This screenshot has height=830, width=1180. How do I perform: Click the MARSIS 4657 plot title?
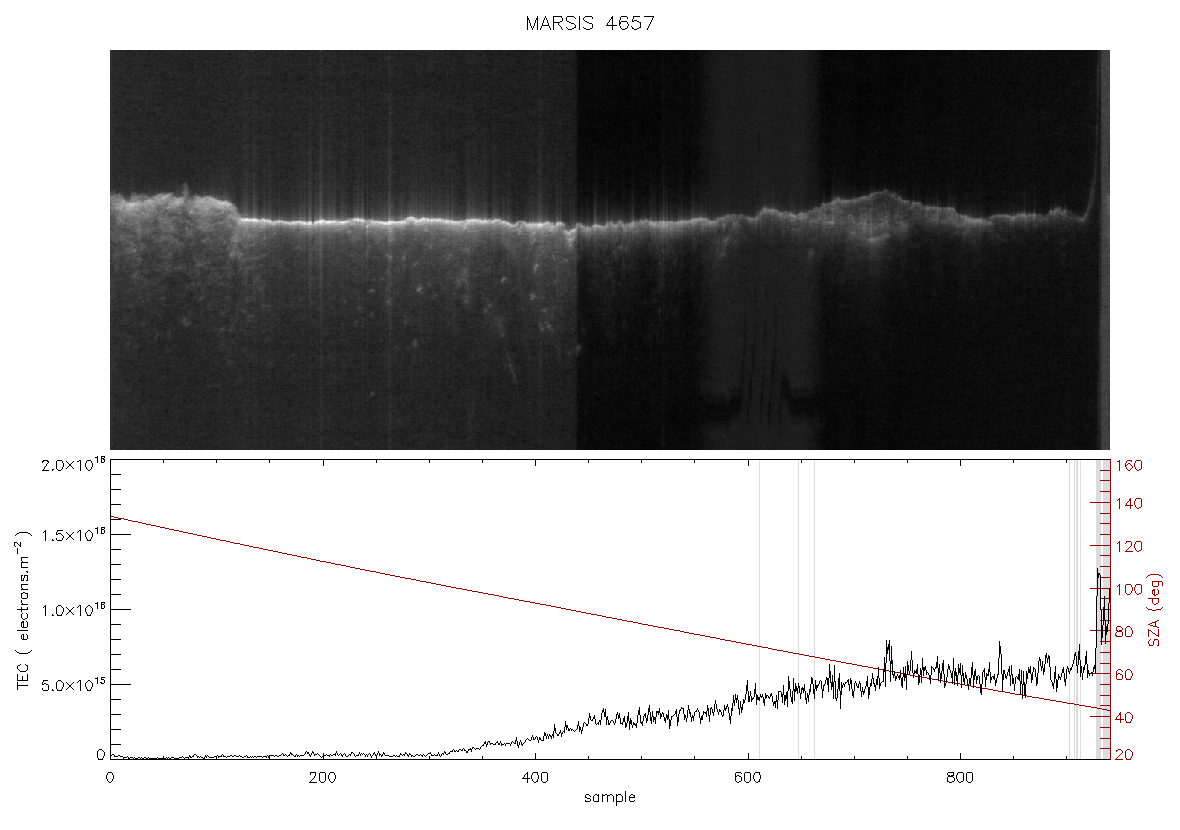(x=590, y=23)
